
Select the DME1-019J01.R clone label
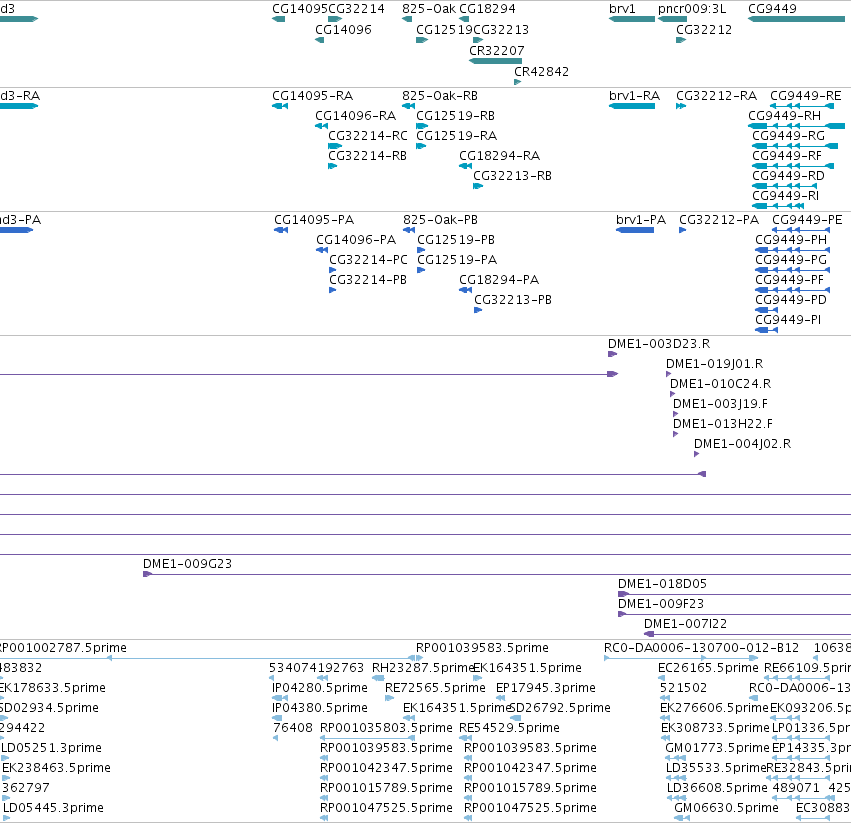714,364
